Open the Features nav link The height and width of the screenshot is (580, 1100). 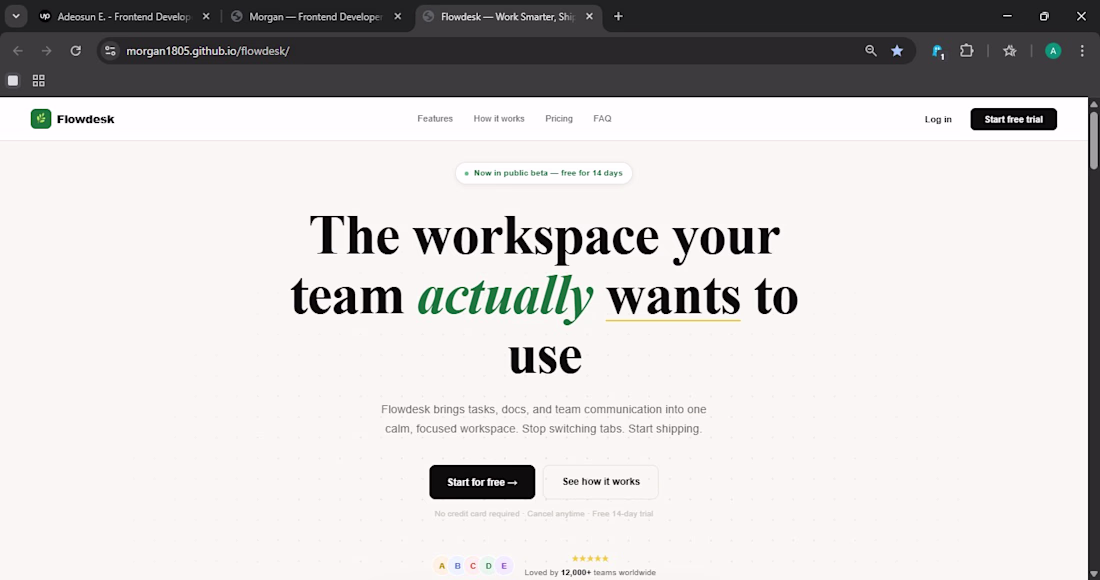coord(435,119)
